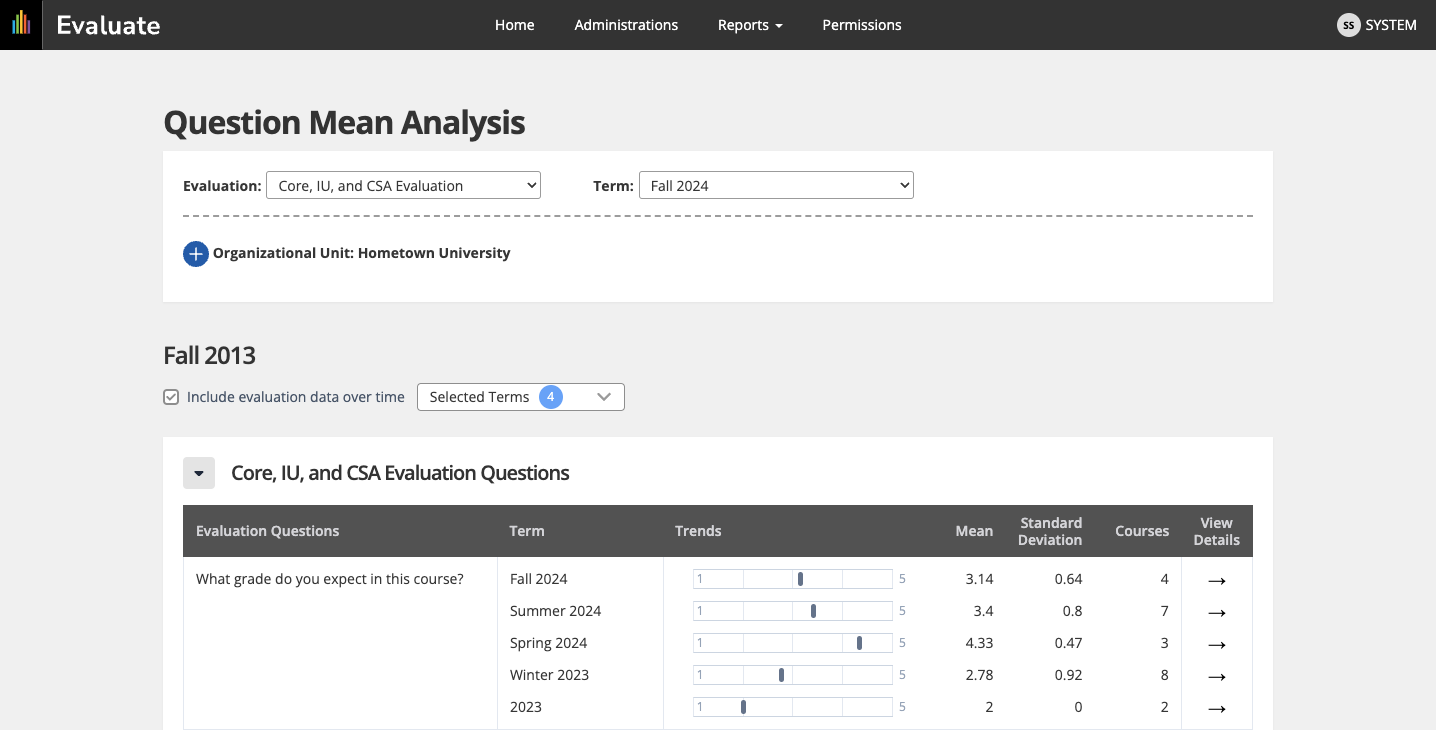Screen dimensions: 1436x730
Task: Collapse Core, IU, and CSA Evaluation Questions section
Action: 199,473
